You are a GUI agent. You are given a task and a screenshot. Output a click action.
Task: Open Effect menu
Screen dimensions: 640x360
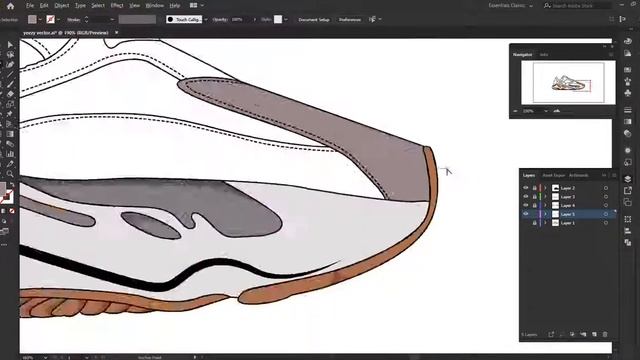click(117, 6)
